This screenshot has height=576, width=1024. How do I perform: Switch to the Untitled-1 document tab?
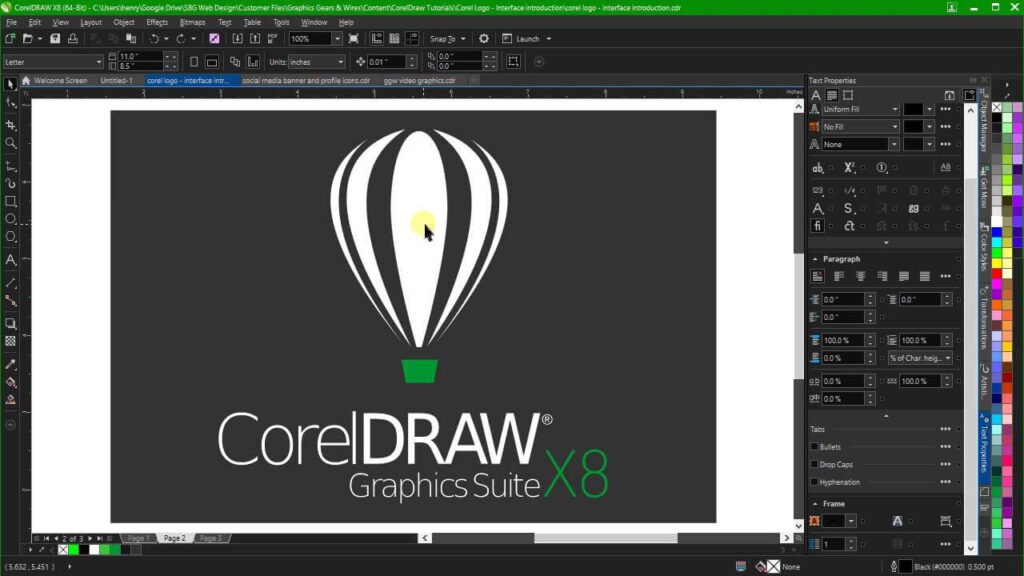(x=116, y=80)
